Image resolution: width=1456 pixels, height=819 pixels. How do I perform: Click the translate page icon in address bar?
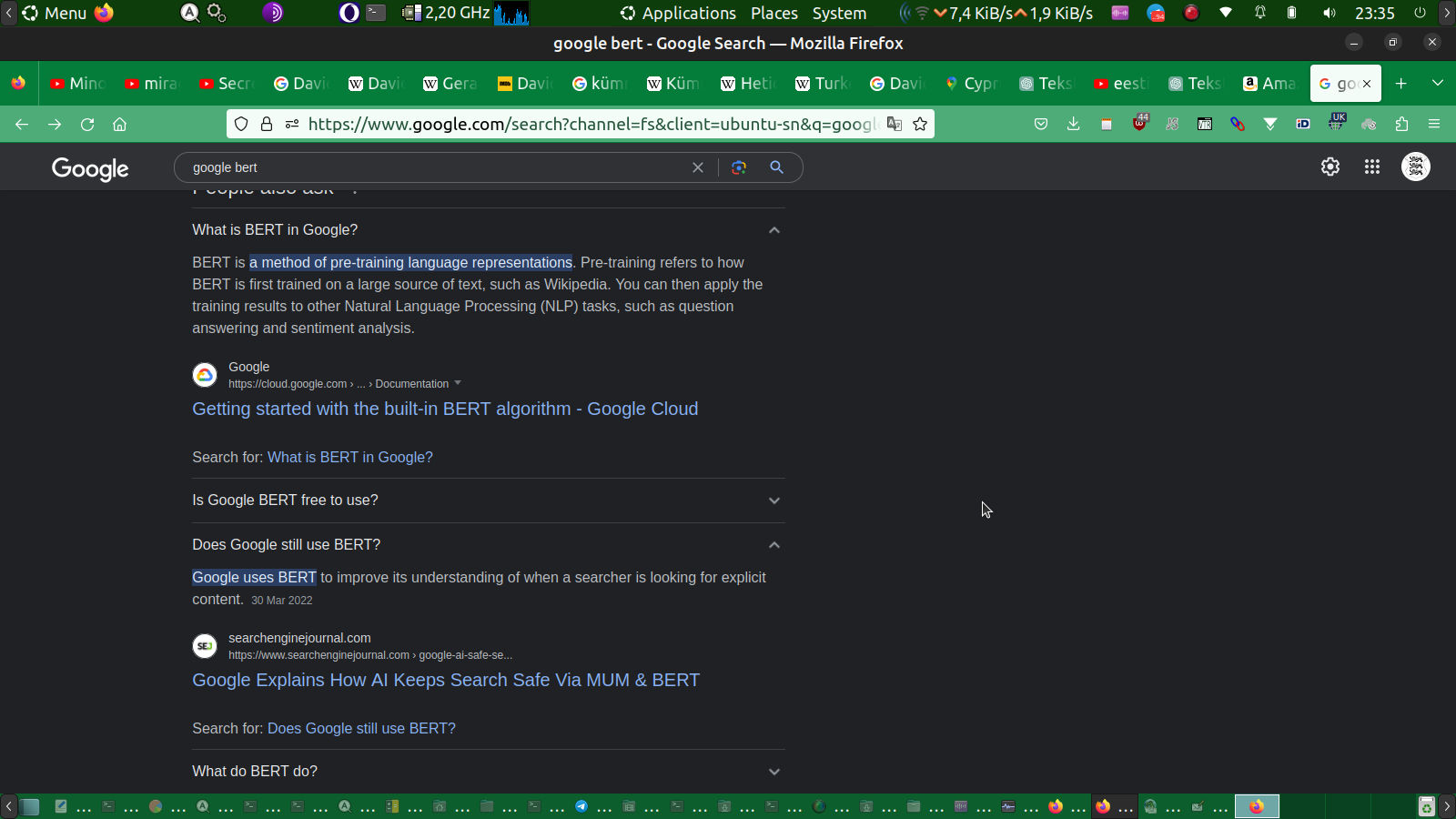(x=895, y=125)
